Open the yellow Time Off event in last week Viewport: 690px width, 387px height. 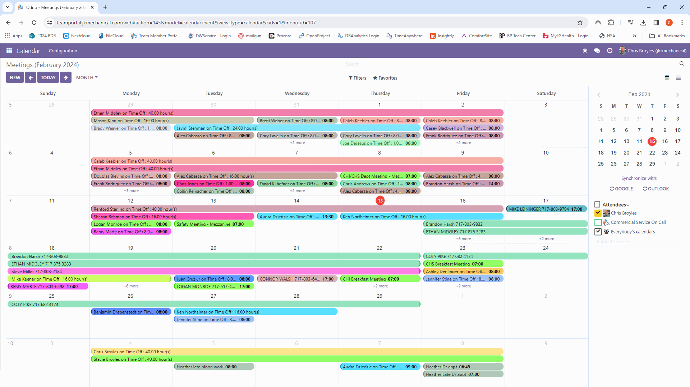pyautogui.click(x=297, y=351)
